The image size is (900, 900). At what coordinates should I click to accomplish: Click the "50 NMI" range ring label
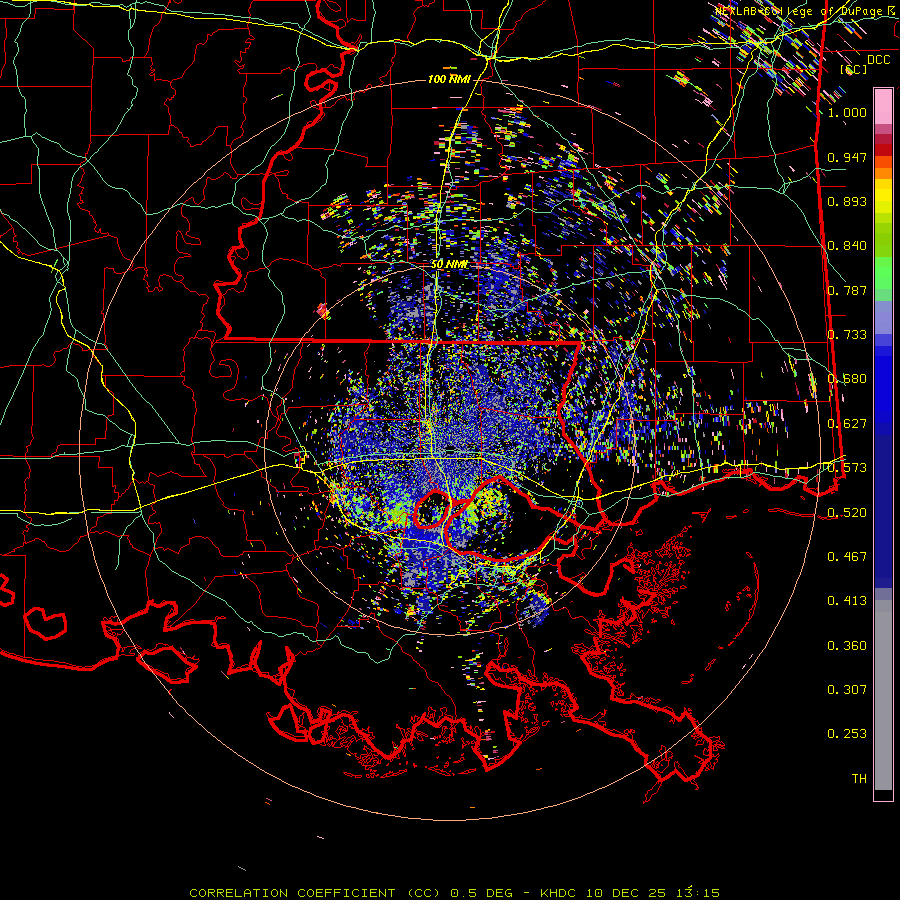(x=449, y=265)
